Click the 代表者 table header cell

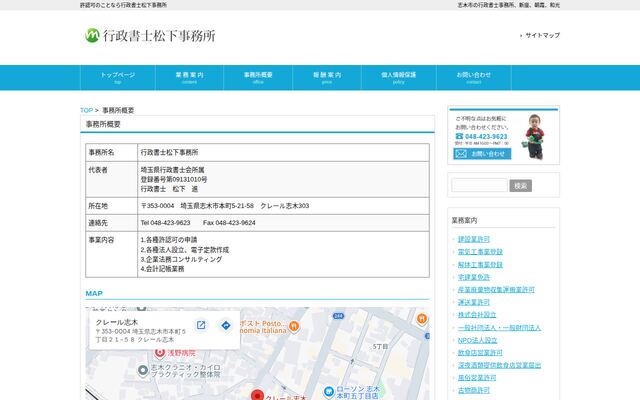pyautogui.click(x=111, y=180)
